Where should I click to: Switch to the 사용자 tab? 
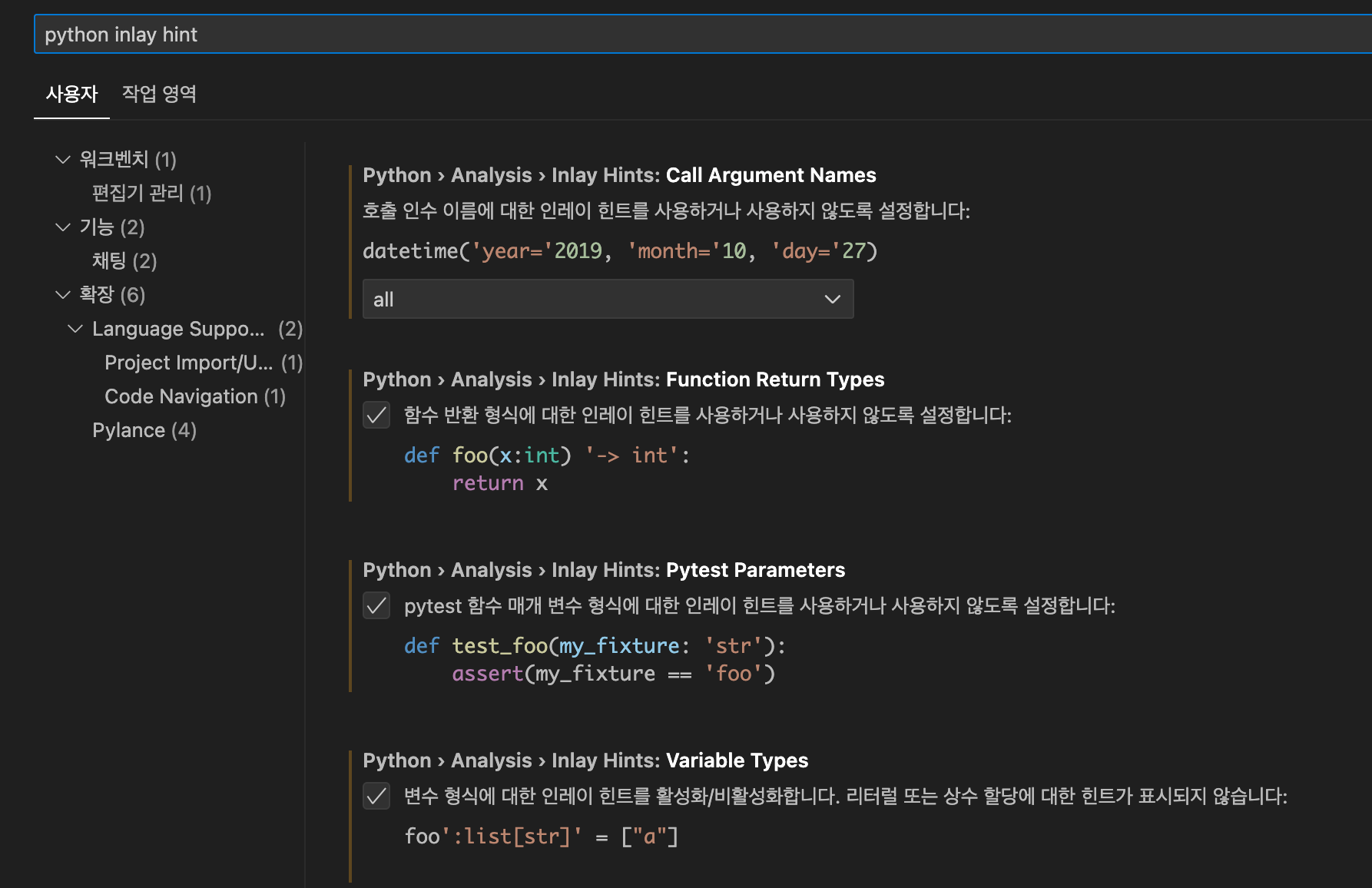click(x=72, y=94)
